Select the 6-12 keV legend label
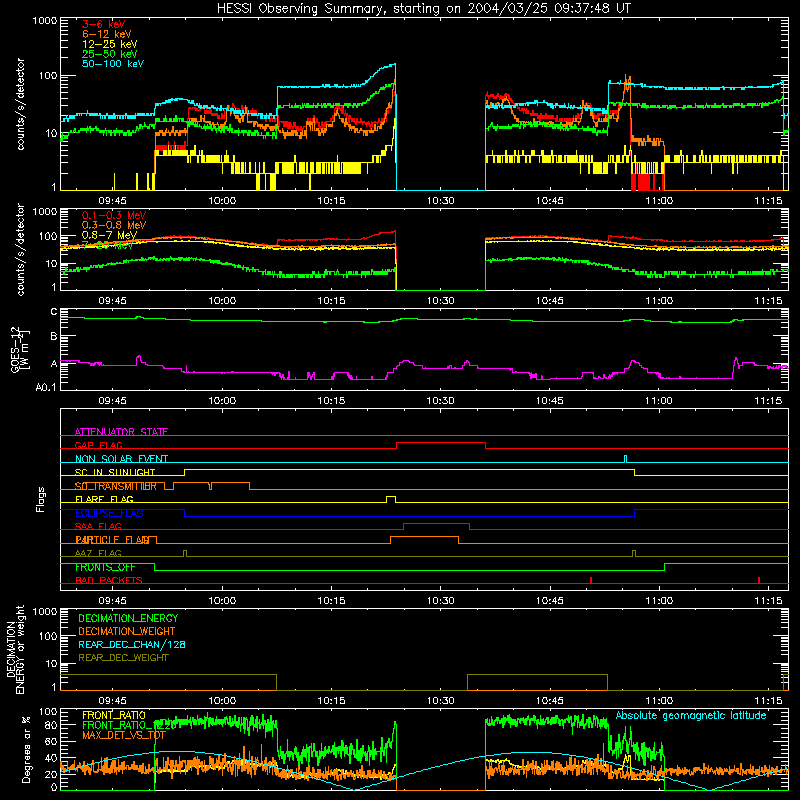The image size is (800, 800). [x=107, y=34]
